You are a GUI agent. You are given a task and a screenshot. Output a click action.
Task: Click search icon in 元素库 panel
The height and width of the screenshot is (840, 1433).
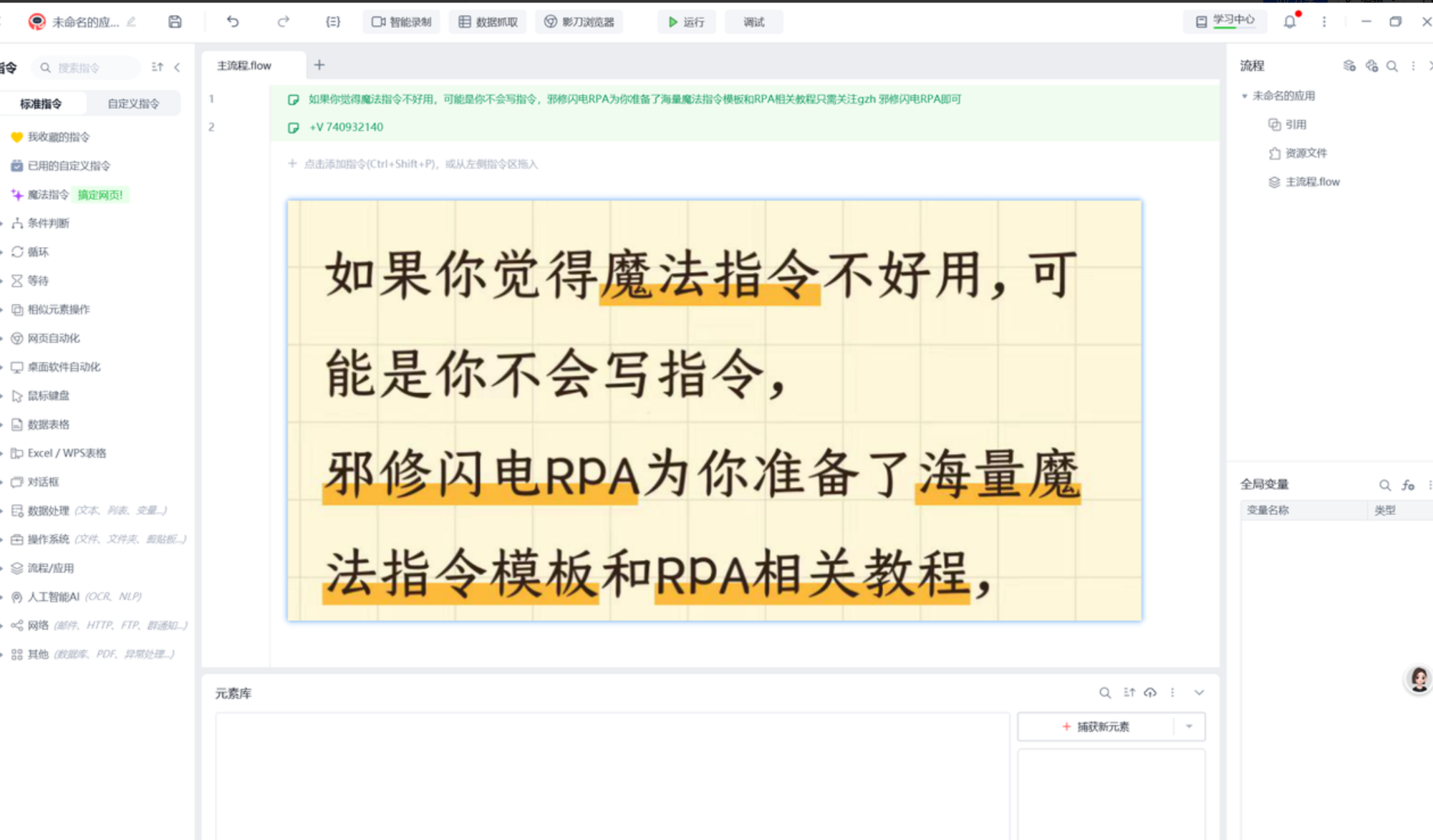click(1105, 692)
